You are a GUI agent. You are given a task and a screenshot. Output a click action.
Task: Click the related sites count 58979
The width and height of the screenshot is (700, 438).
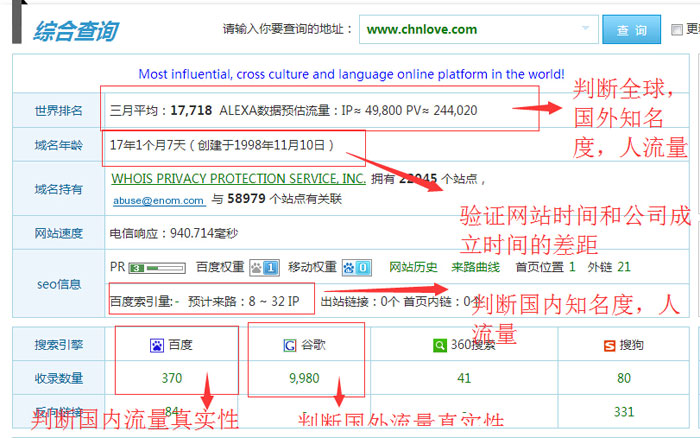point(246,199)
